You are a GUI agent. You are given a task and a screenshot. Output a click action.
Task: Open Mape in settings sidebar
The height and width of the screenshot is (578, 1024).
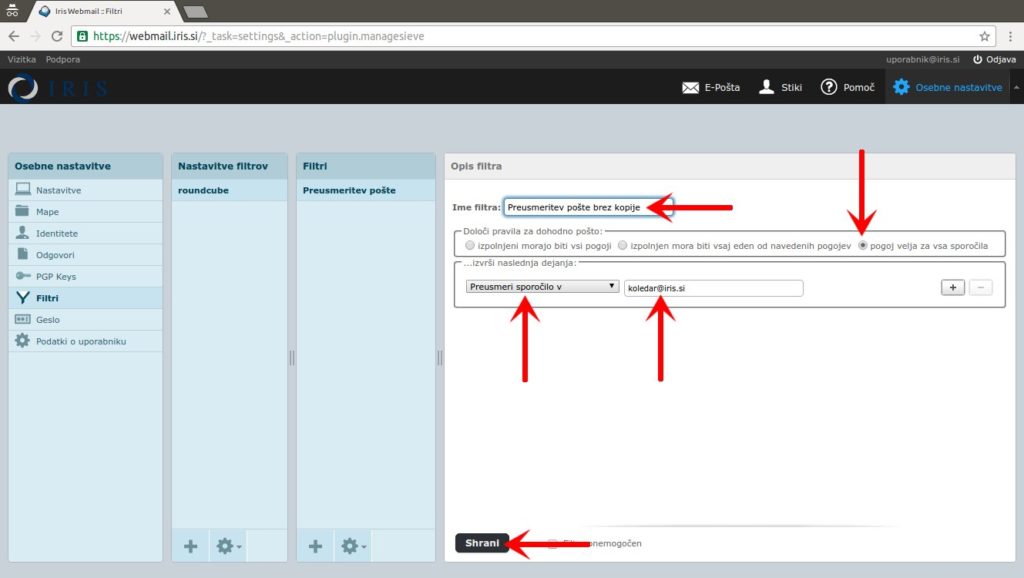tap(47, 212)
